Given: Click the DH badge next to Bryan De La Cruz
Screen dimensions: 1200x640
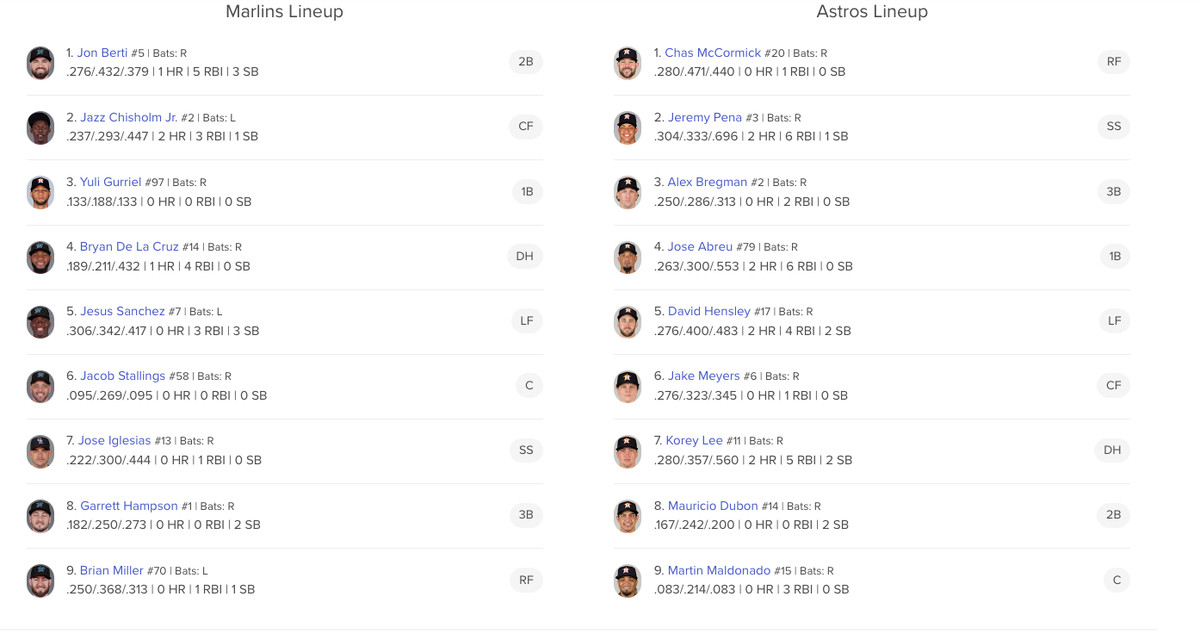Looking at the screenshot, I should click(525, 256).
